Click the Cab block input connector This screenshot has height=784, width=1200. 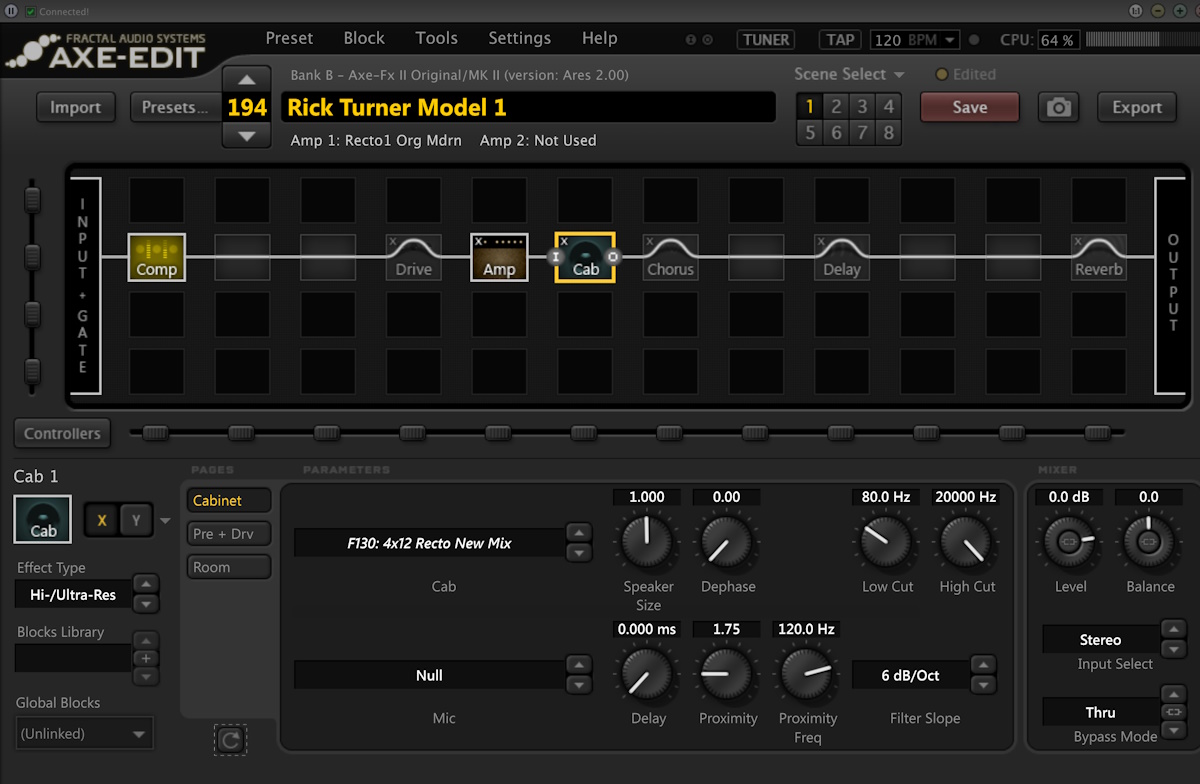pos(556,257)
